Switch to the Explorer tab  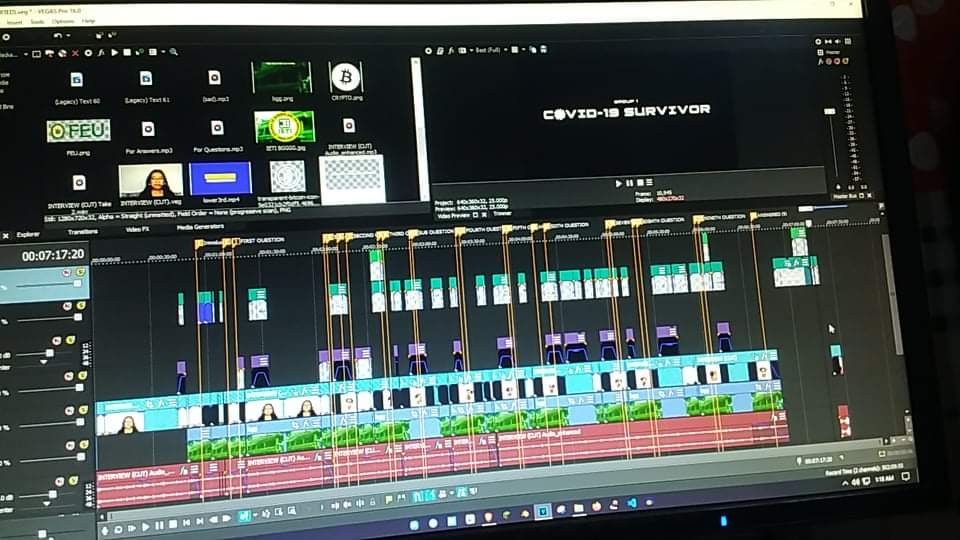click(x=28, y=234)
